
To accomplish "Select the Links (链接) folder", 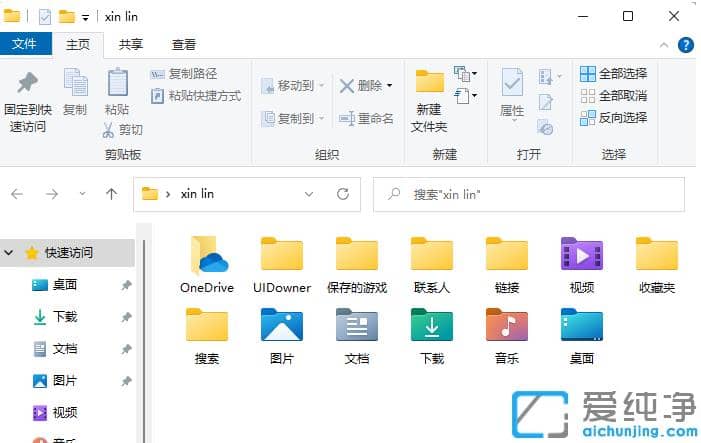I will coord(507,265).
